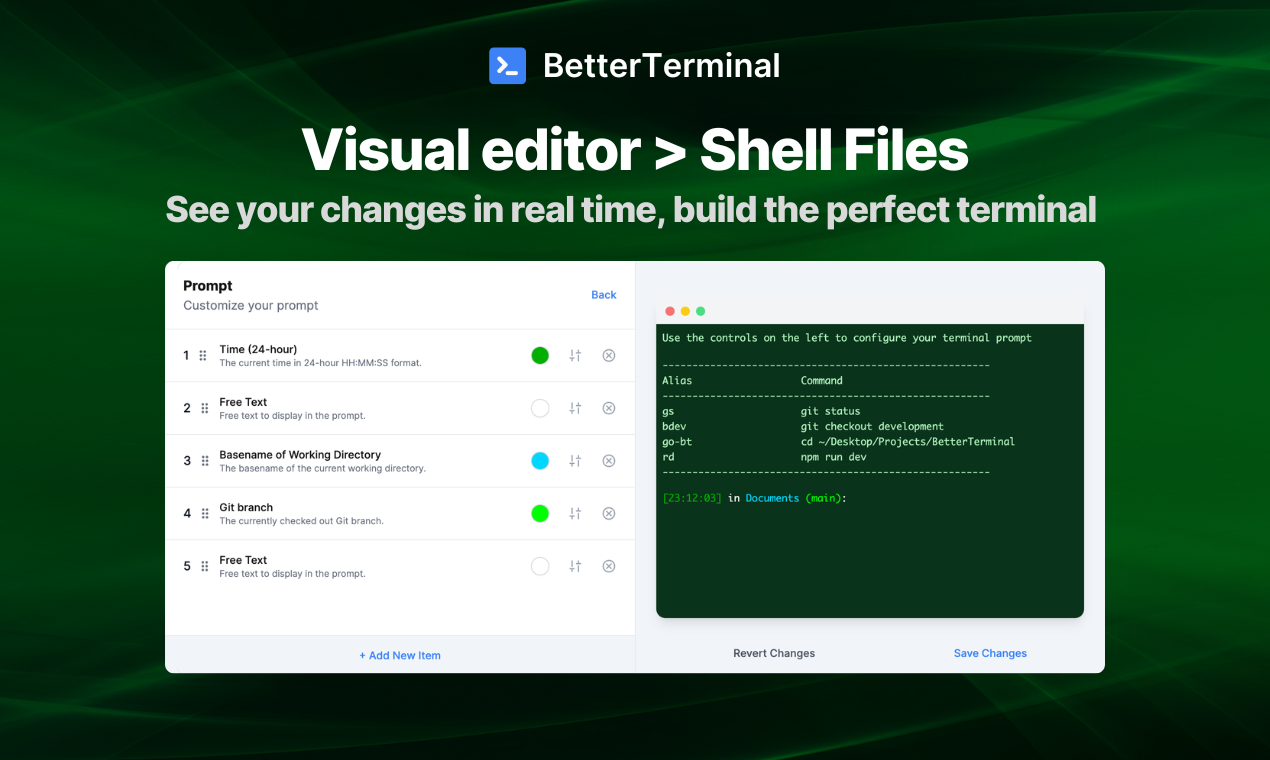The height and width of the screenshot is (760, 1270).
Task: Click the 'git status' command text
Action: click(831, 411)
